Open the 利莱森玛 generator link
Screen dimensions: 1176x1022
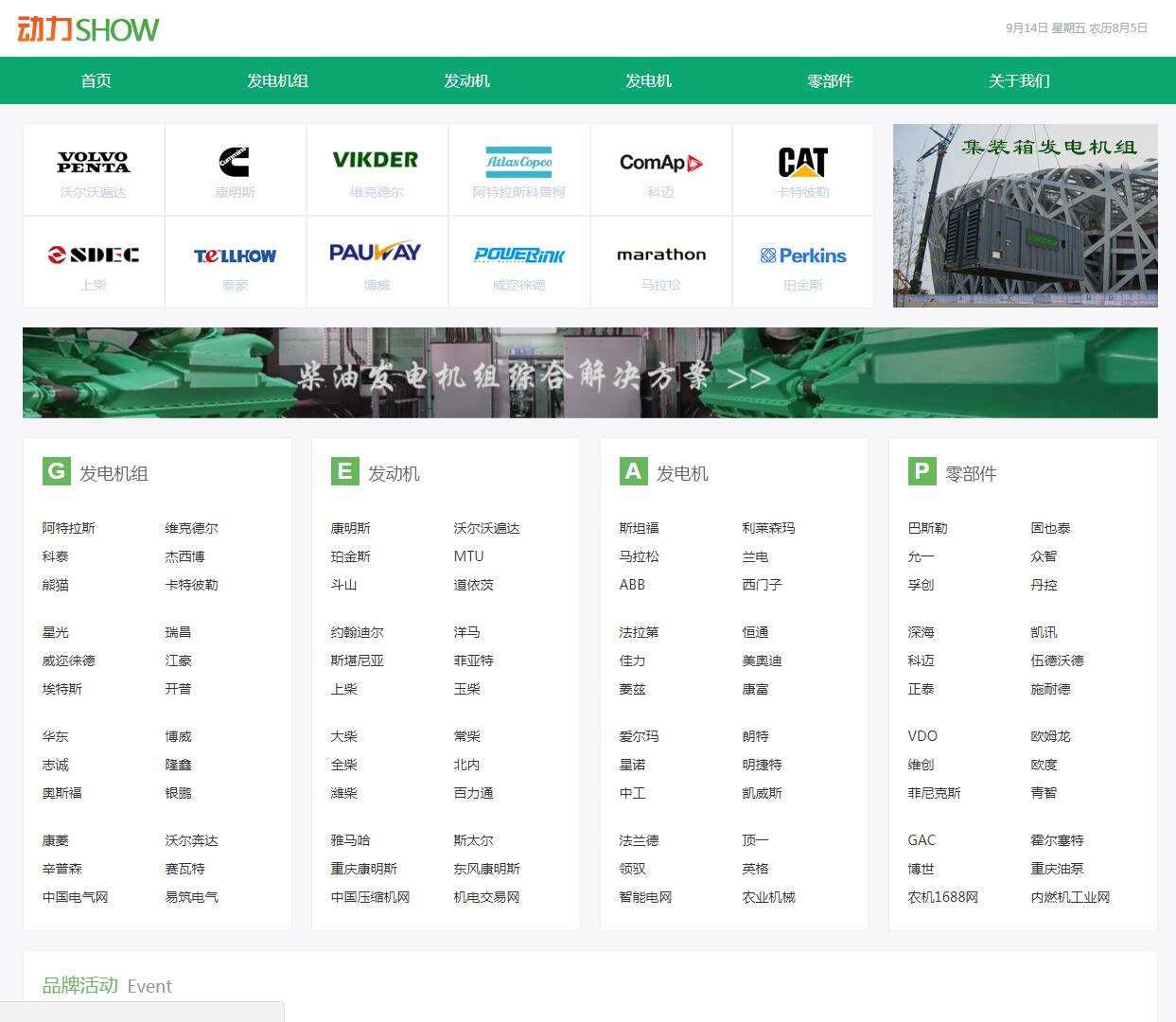pos(769,528)
